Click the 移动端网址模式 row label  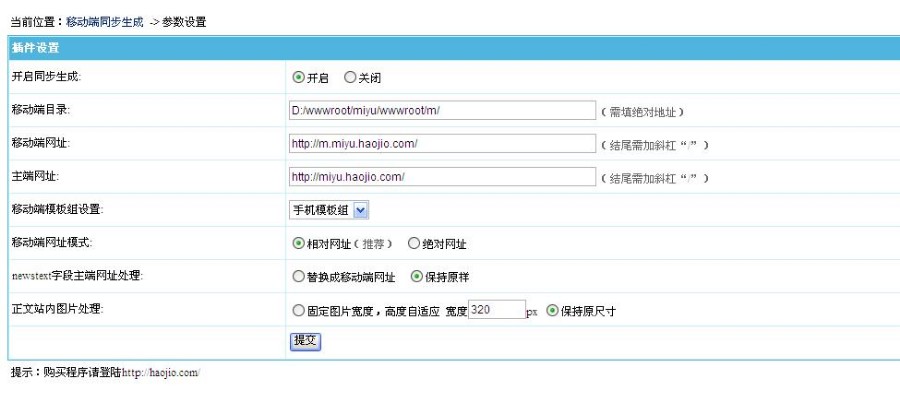pyautogui.click(x=52, y=242)
